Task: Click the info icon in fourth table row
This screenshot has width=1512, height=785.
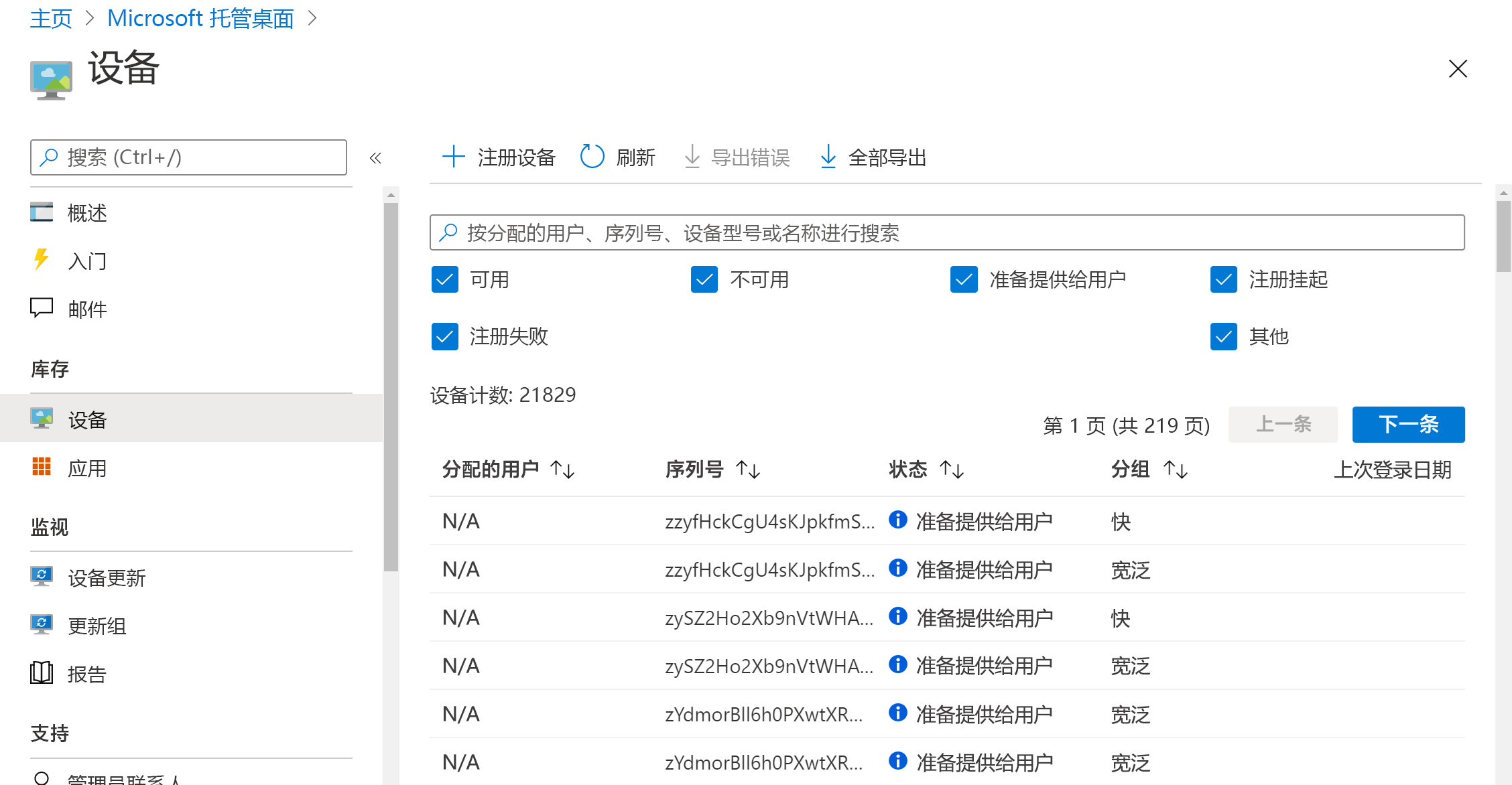Action: tap(898, 664)
